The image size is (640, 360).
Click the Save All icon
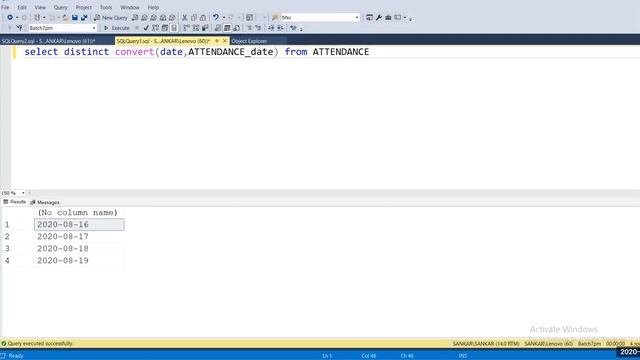click(x=84, y=18)
